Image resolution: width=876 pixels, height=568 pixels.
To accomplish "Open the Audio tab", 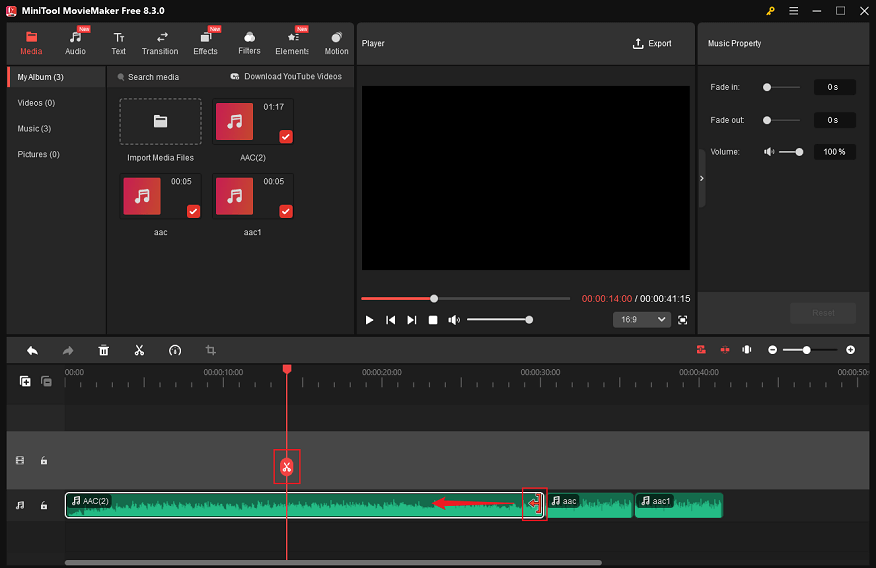I will (75, 43).
